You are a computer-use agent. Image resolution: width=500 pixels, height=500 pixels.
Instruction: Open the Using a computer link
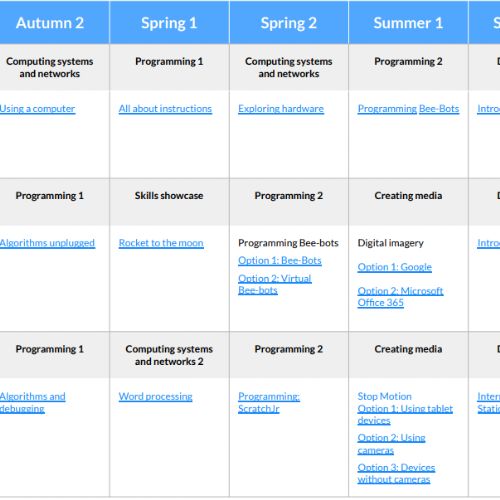37,109
